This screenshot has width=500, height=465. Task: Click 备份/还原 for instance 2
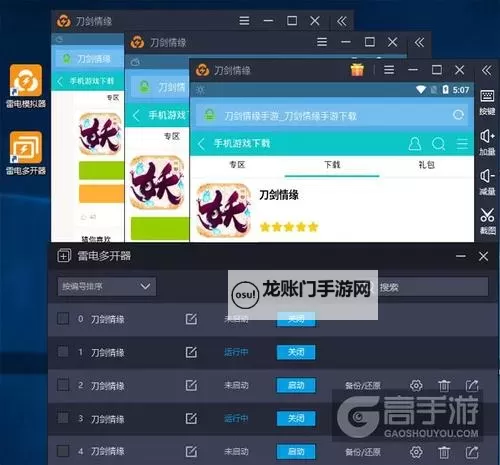coord(363,386)
